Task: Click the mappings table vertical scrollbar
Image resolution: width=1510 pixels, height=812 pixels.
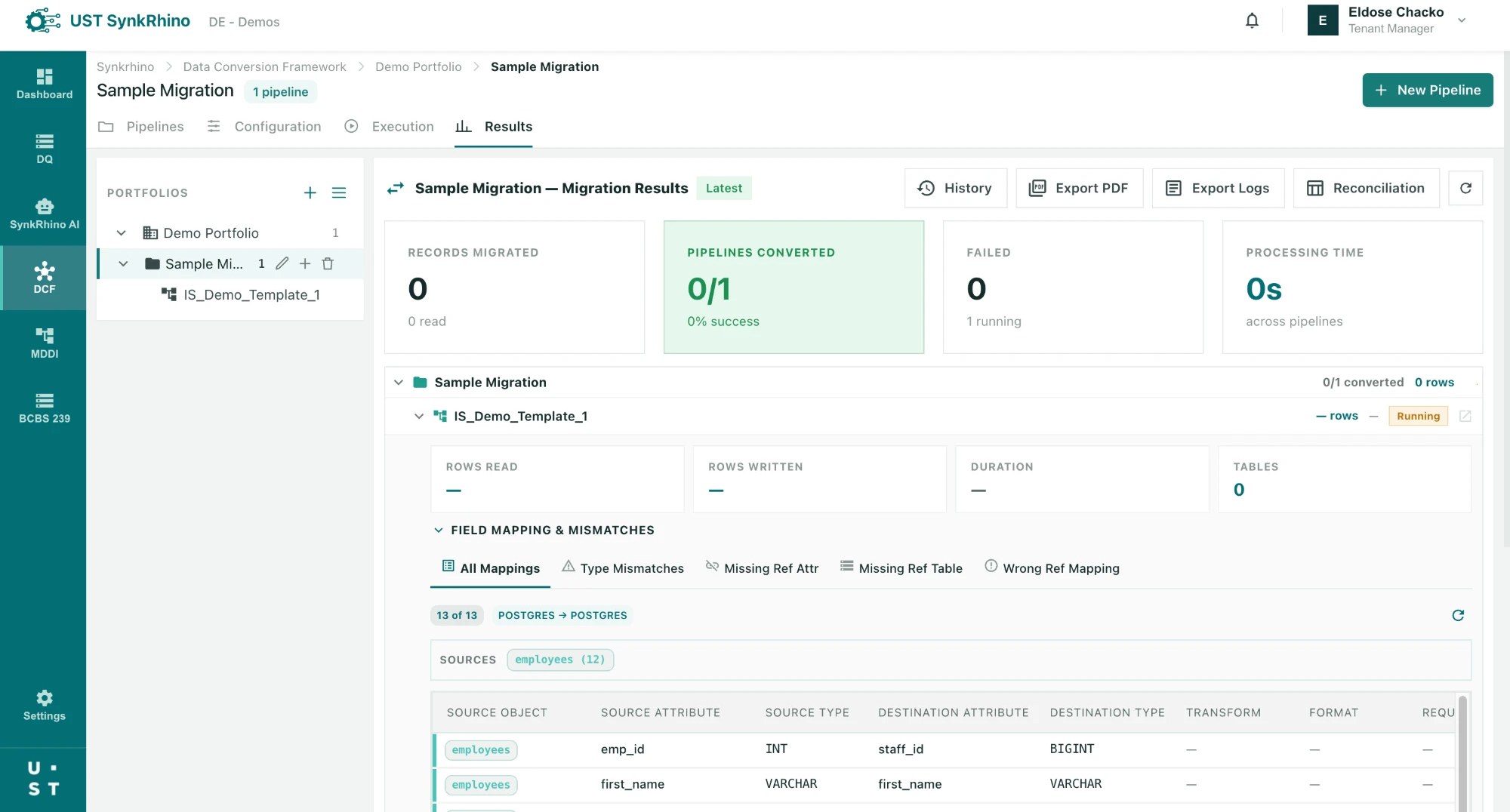Action: pyautogui.click(x=1462, y=752)
